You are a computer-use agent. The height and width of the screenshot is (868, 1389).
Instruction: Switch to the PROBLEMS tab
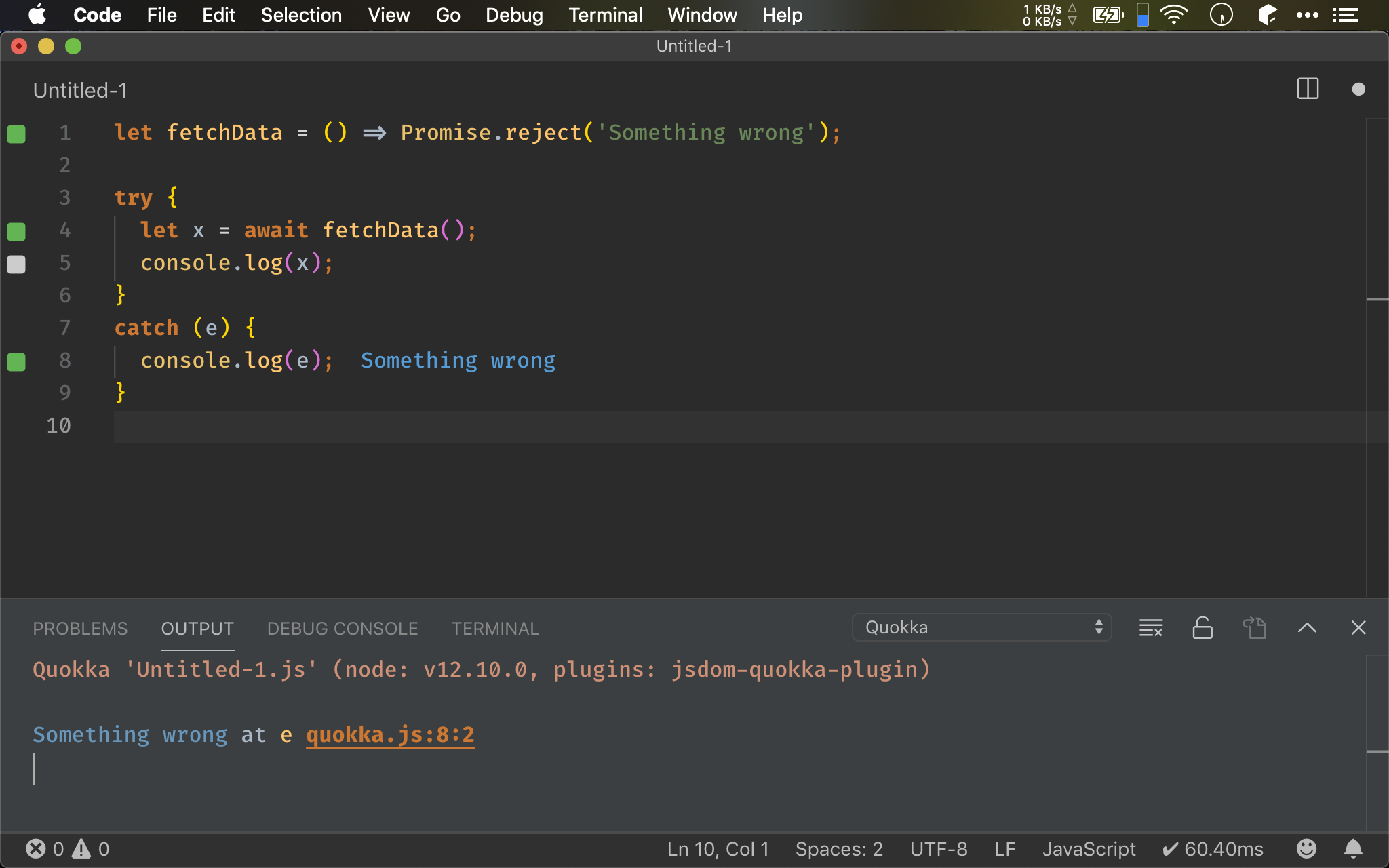(x=80, y=628)
